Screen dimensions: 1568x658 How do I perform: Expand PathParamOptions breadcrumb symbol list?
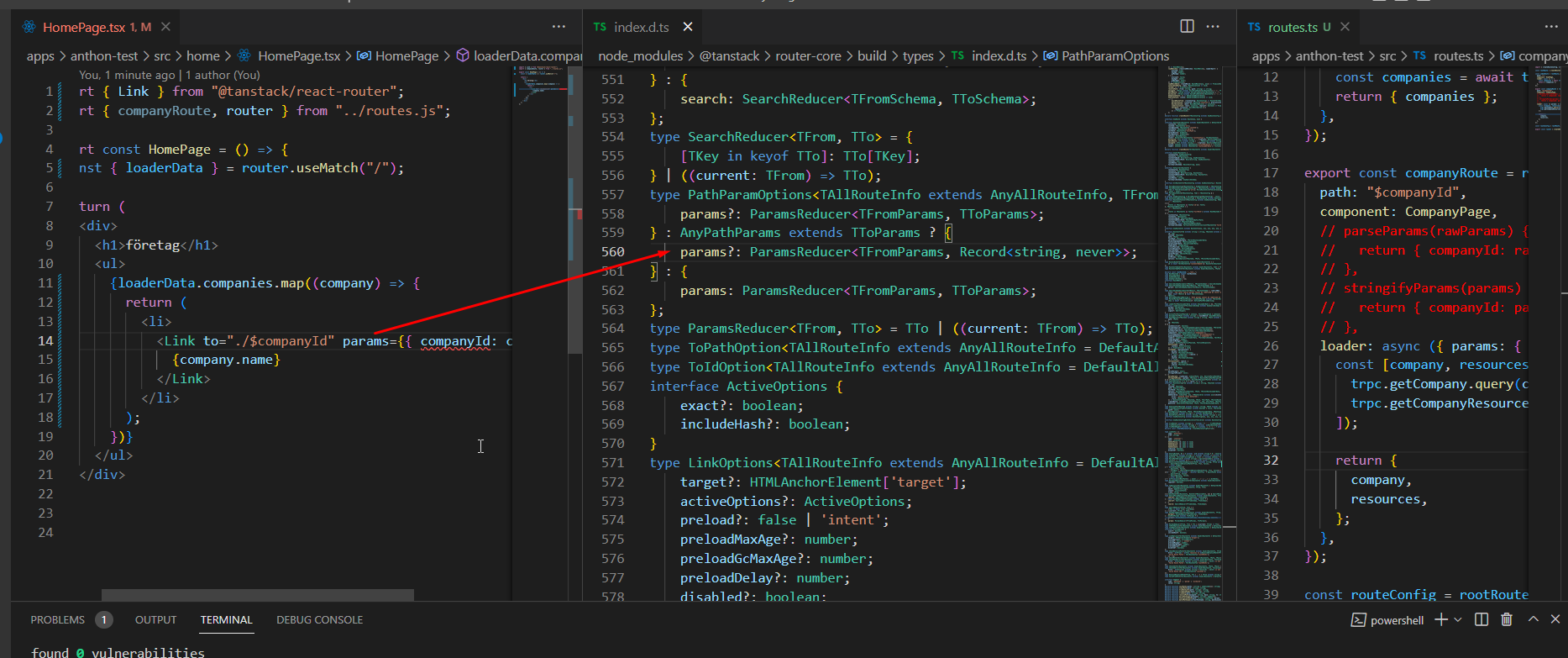pyautogui.click(x=1114, y=56)
